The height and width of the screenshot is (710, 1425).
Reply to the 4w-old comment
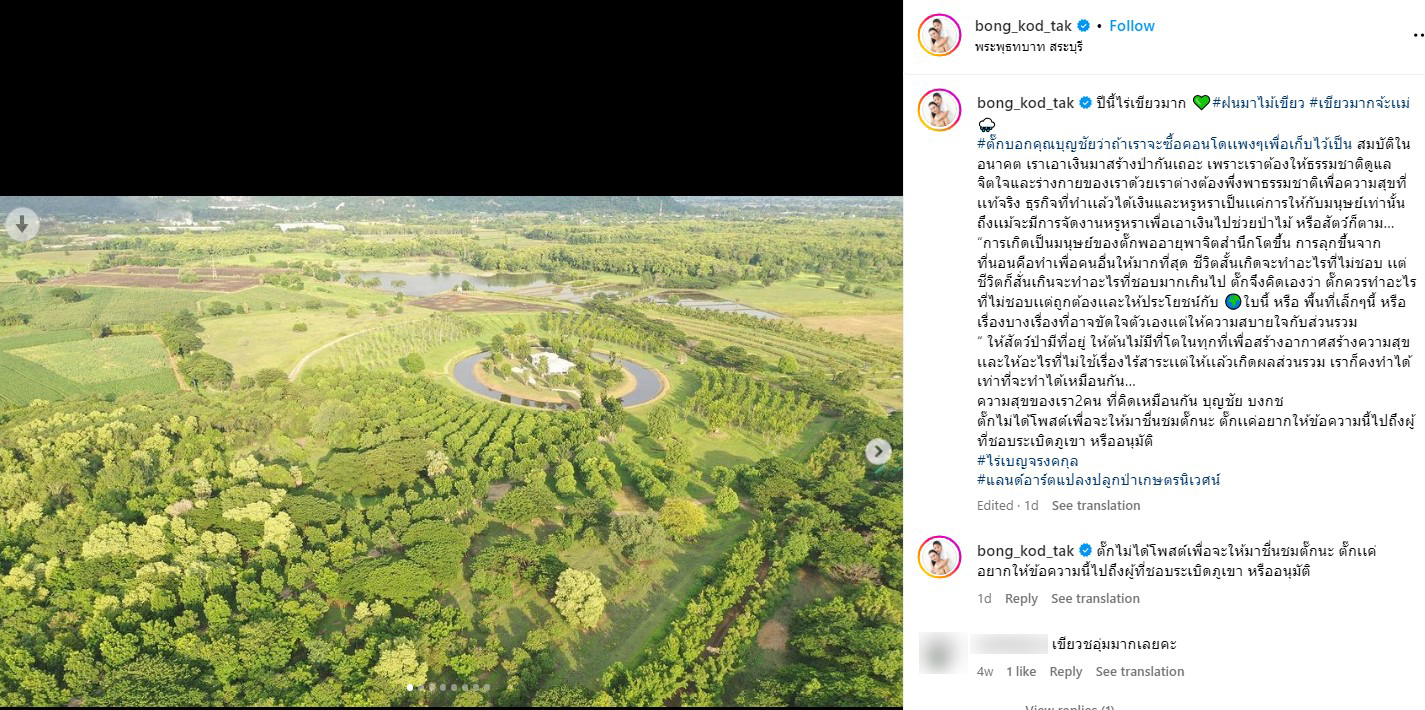click(1066, 672)
